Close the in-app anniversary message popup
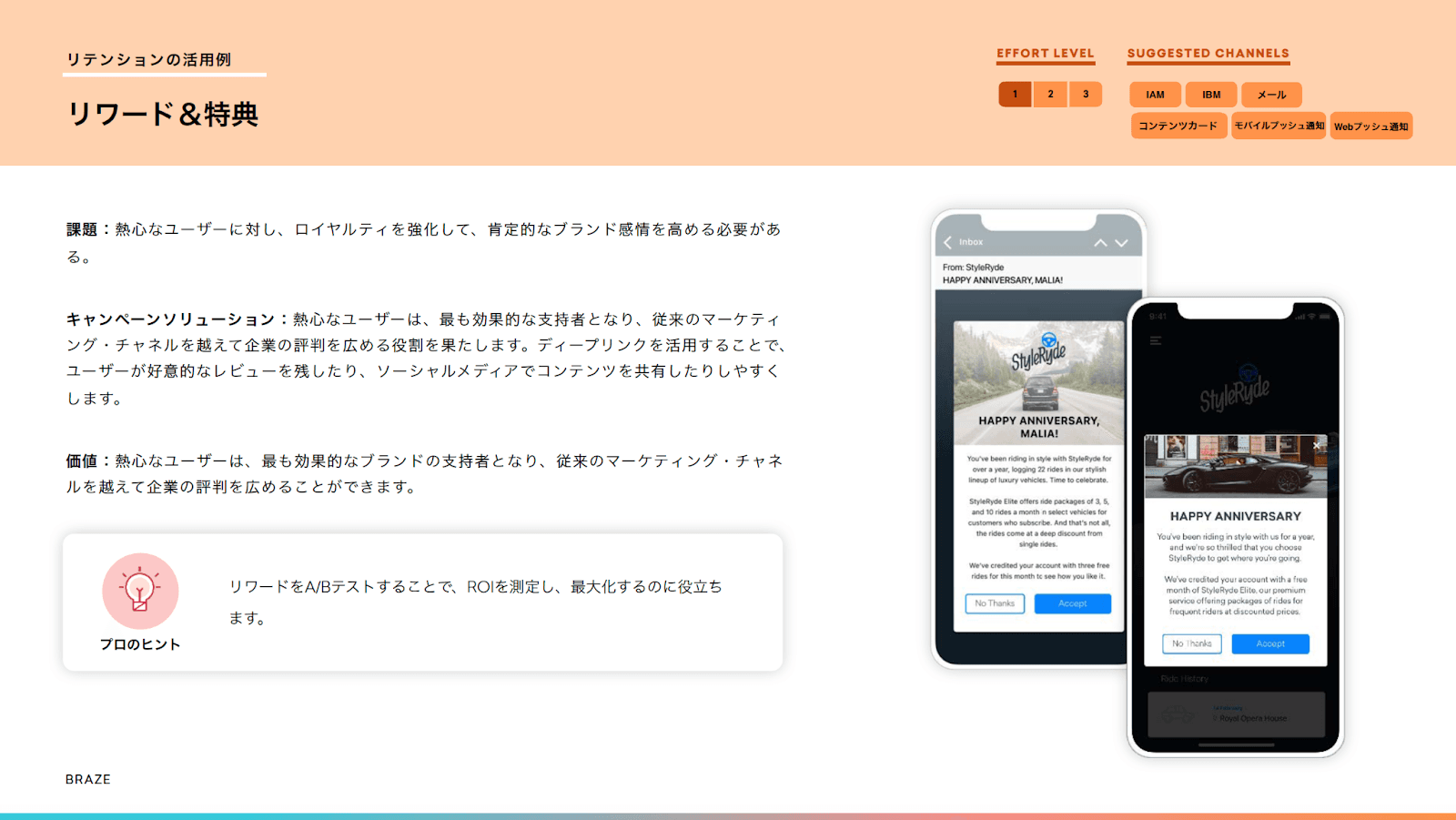Image resolution: width=1456 pixels, height=820 pixels. (1317, 445)
